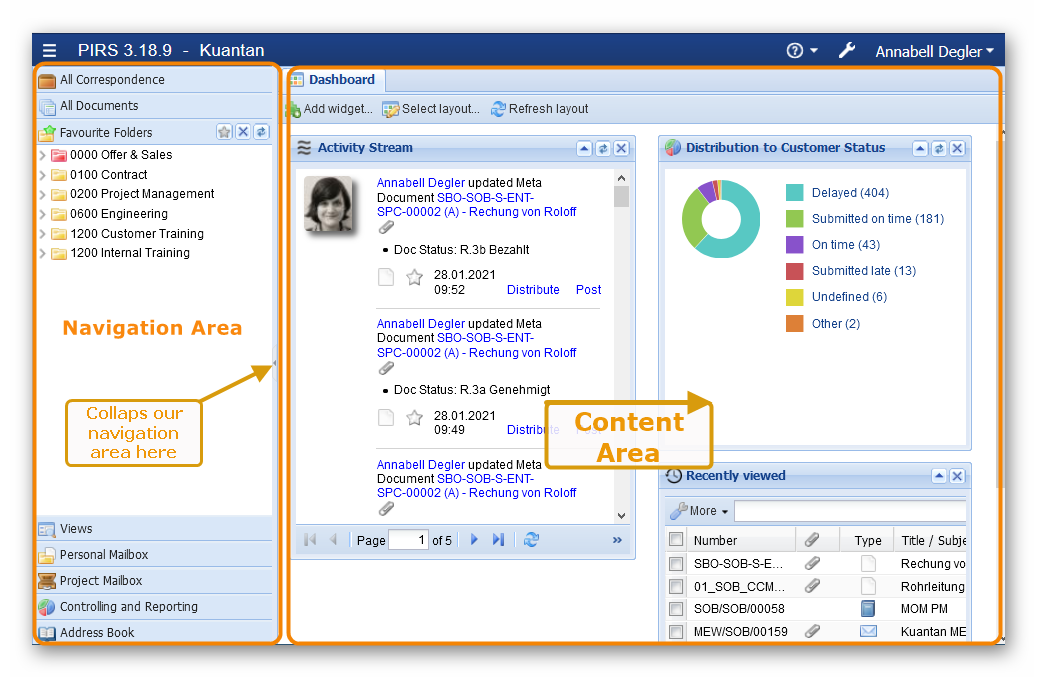Jump to last page of Activity Stream
The image size is (1037, 677).
498,540
